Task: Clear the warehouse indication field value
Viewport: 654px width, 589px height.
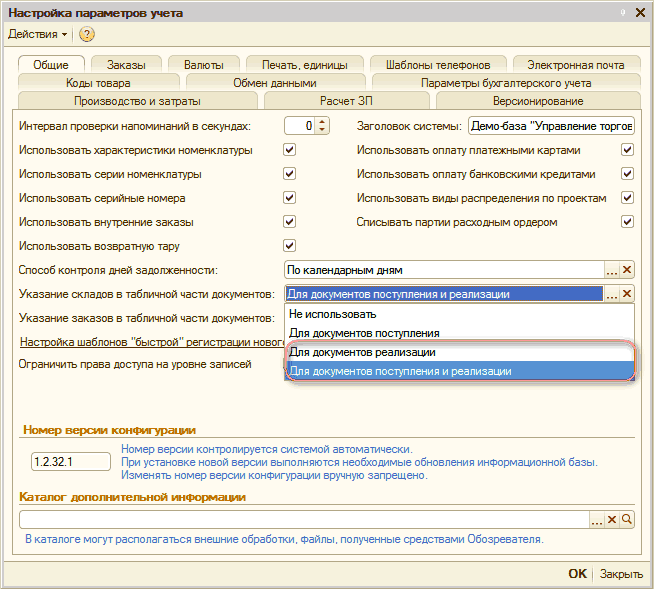Action: click(x=627, y=294)
